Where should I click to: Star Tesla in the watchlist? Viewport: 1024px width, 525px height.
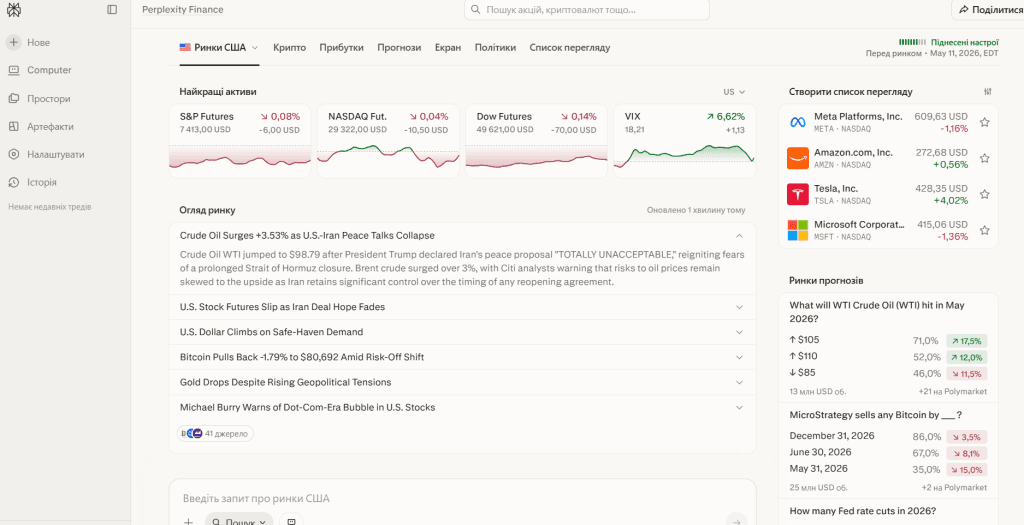(x=985, y=194)
